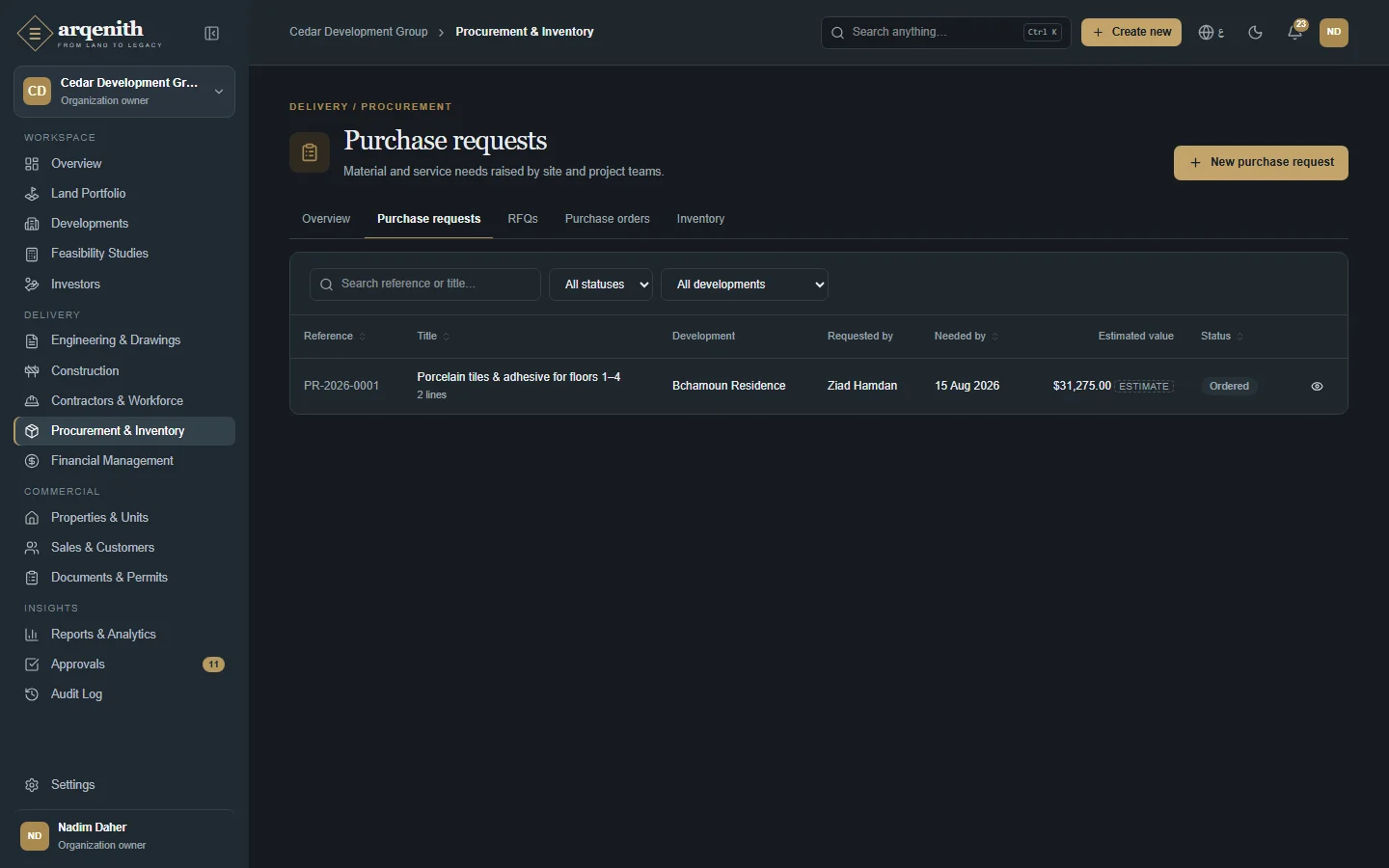Viewport: 1389px width, 868px height.
Task: Open Financial Management
Action: tap(124, 461)
